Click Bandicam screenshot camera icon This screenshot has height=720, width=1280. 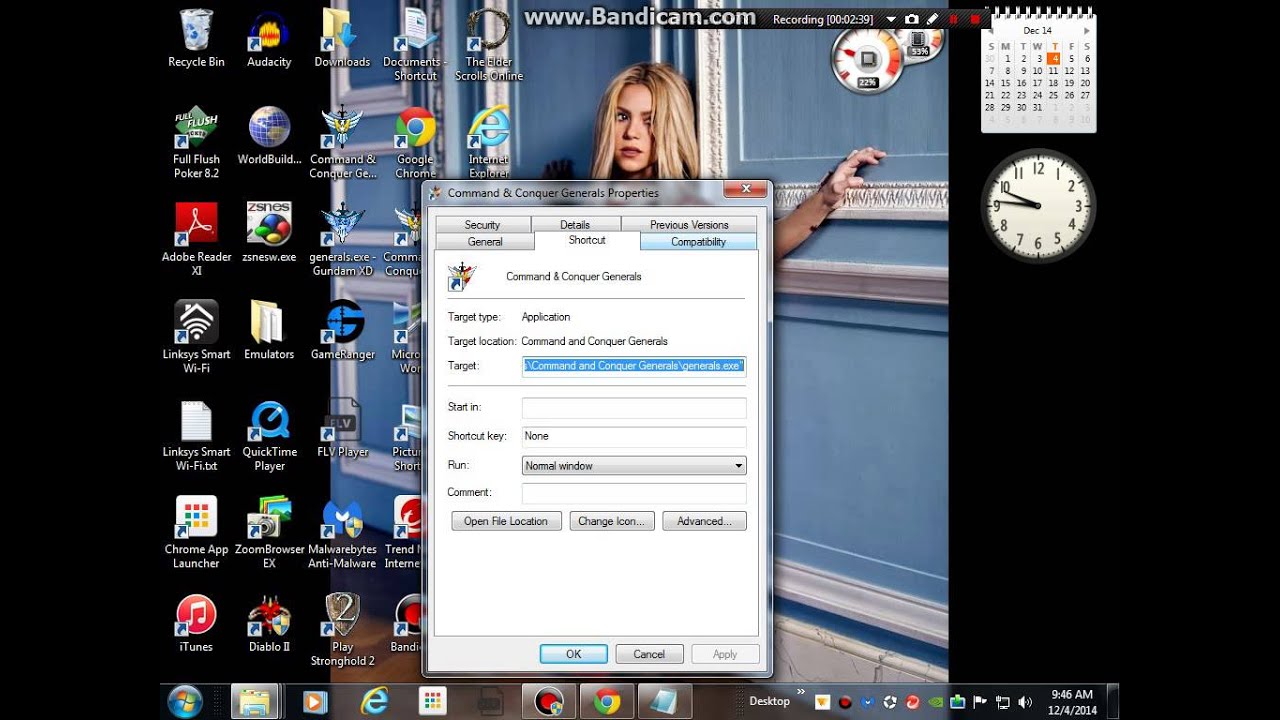click(x=911, y=19)
